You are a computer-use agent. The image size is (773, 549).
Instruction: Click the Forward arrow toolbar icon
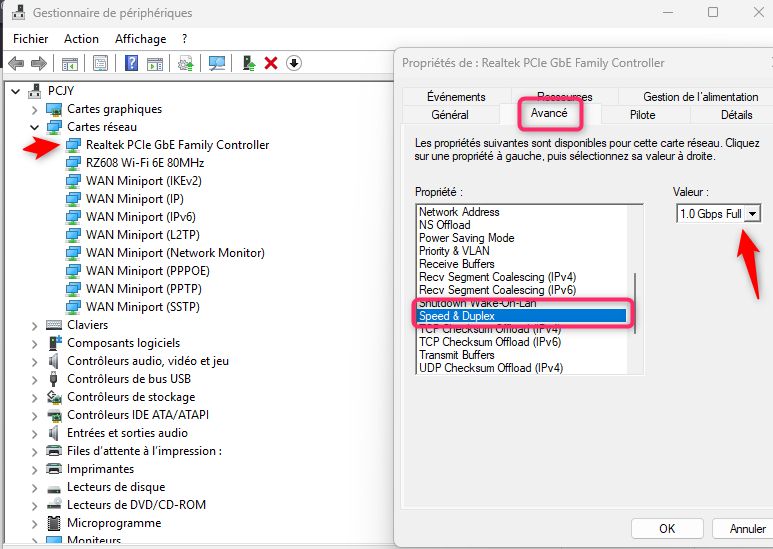[x=39, y=63]
